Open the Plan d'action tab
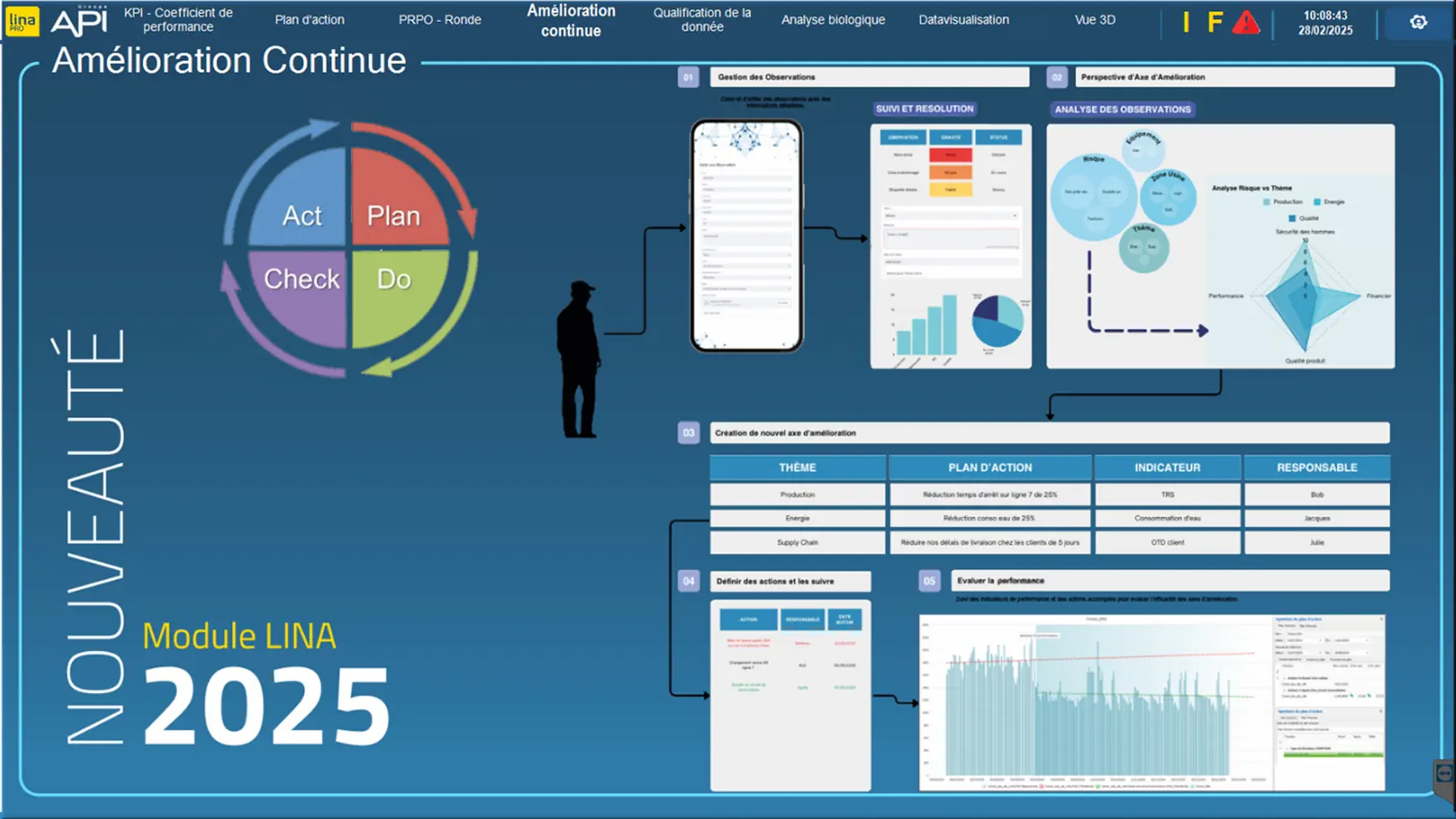 (x=309, y=20)
